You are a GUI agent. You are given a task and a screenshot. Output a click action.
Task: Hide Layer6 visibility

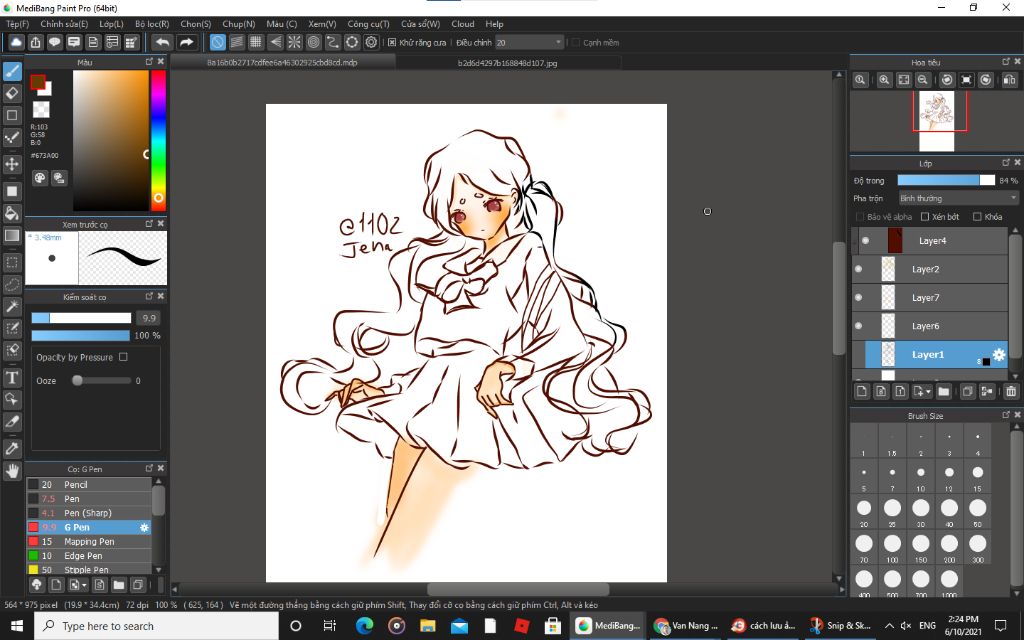click(858, 326)
